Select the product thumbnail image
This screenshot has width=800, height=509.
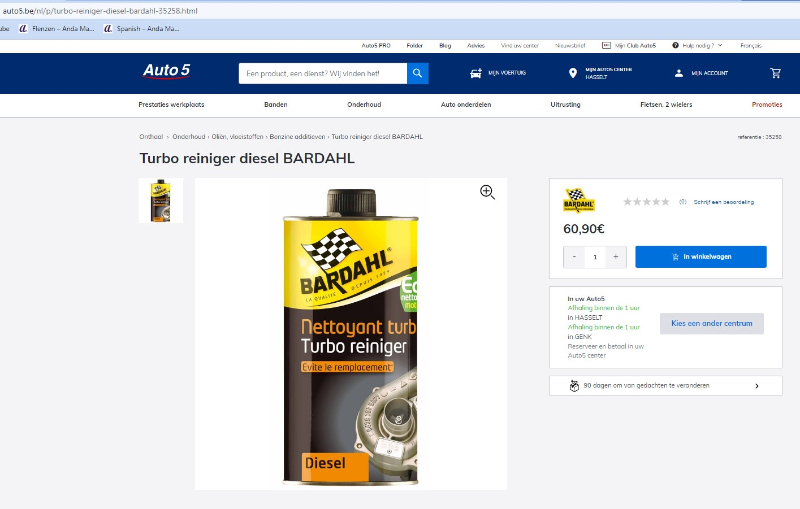160,200
